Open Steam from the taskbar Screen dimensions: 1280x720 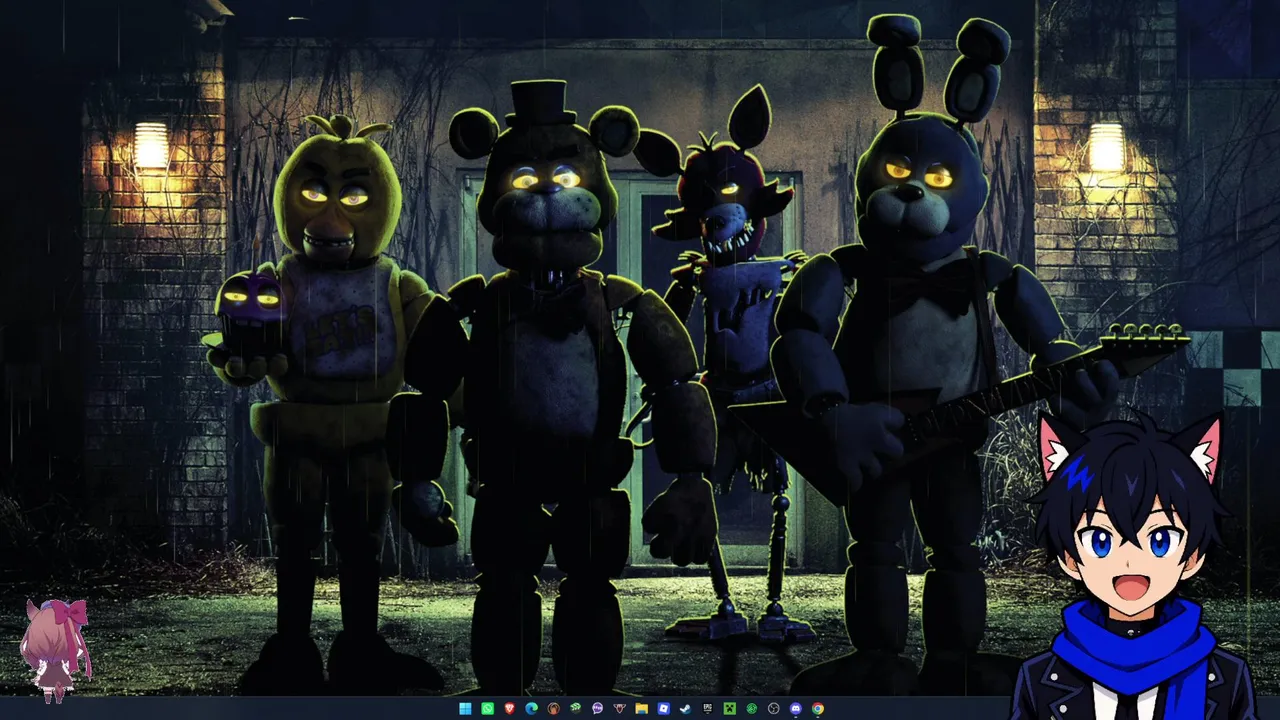pyautogui.click(x=685, y=709)
